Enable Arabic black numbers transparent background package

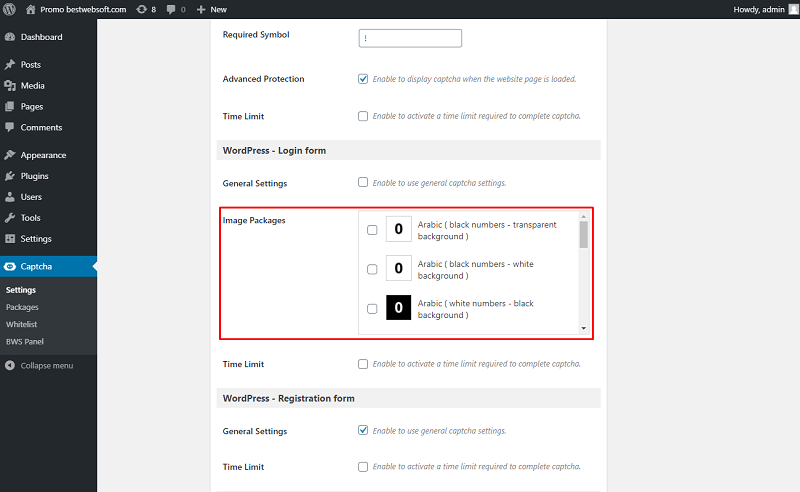coord(372,230)
